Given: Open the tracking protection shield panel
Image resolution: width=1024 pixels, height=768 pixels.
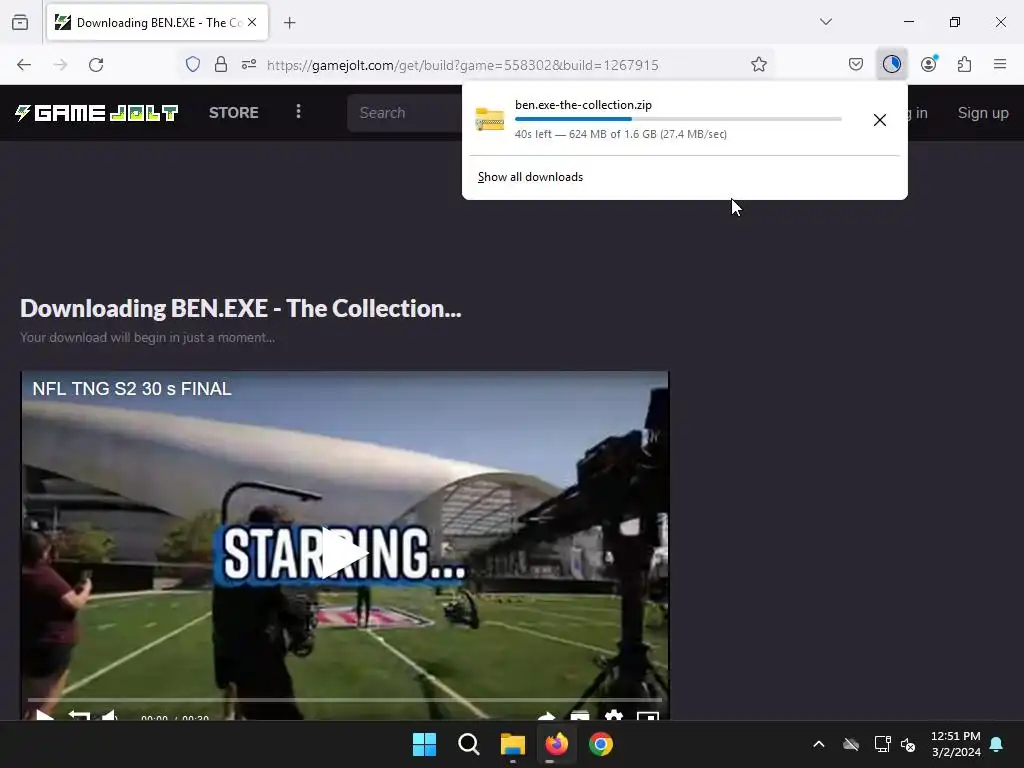Looking at the screenshot, I should (x=193, y=64).
